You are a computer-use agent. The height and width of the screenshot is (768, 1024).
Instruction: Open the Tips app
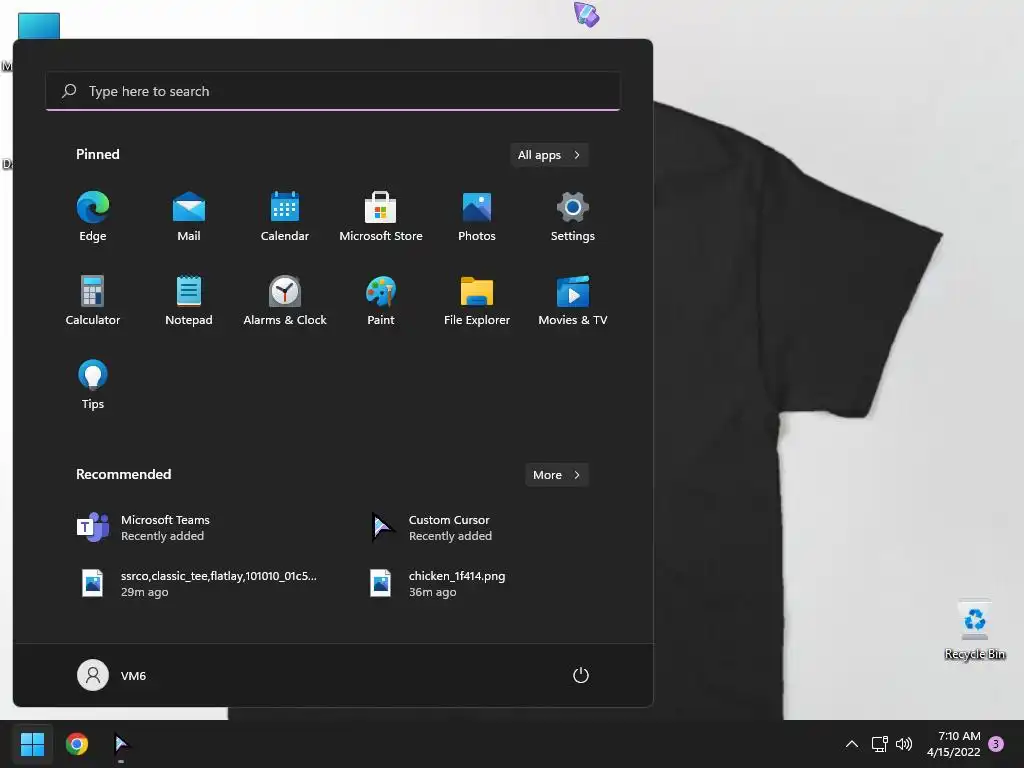93,385
